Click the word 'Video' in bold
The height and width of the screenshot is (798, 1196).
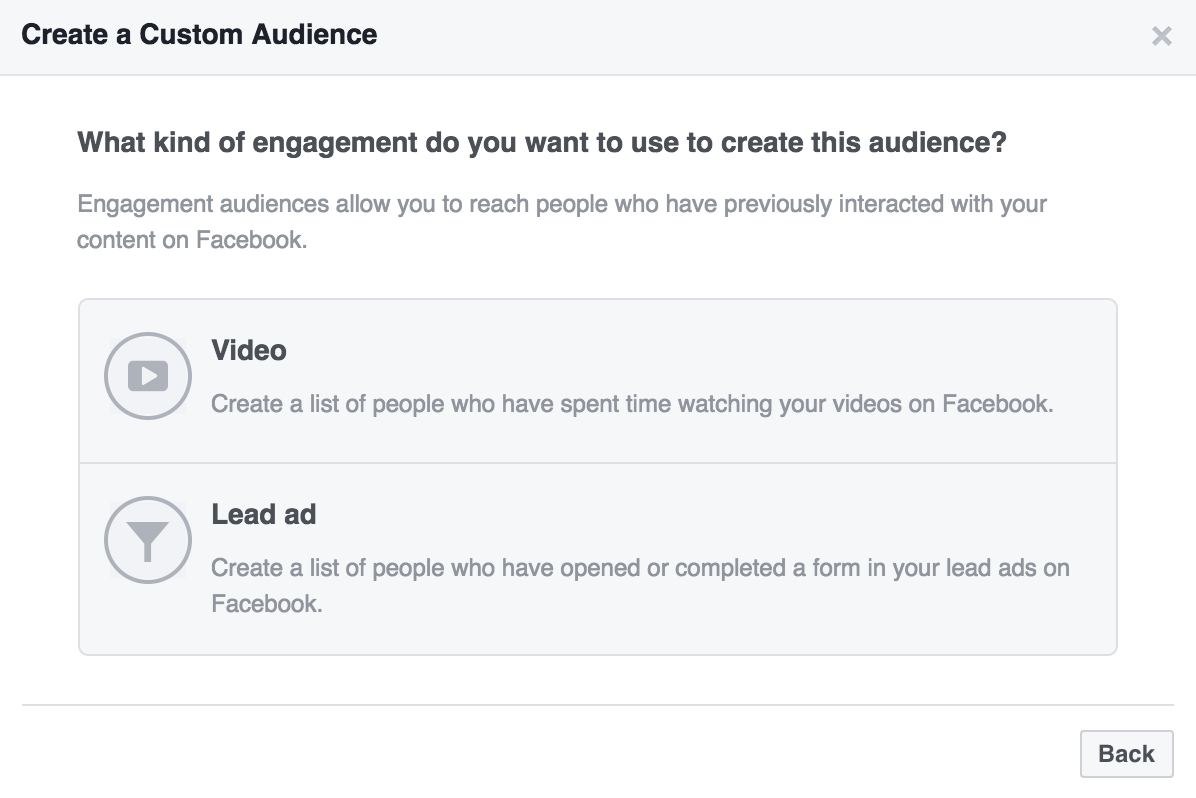tap(249, 351)
